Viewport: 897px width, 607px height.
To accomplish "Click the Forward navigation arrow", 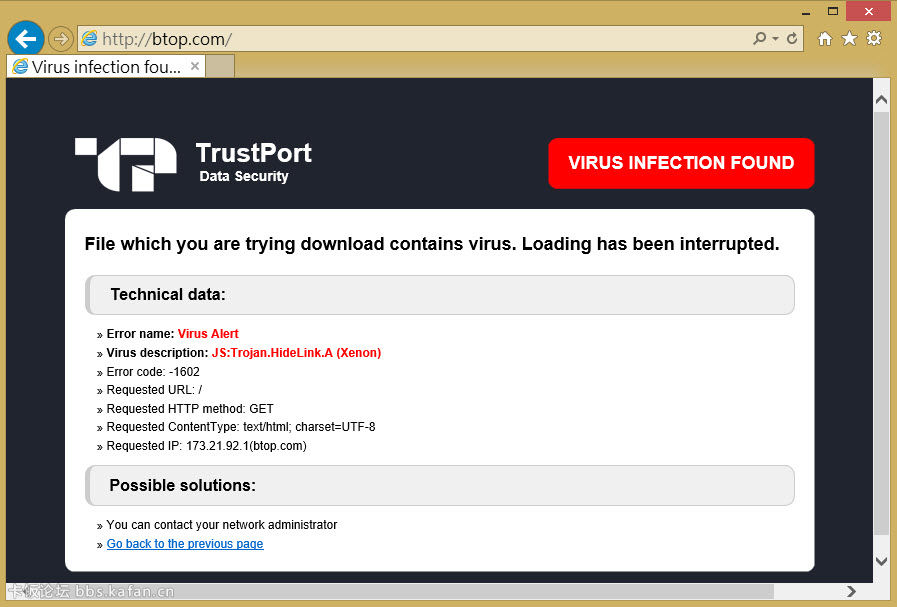I will click(61, 39).
